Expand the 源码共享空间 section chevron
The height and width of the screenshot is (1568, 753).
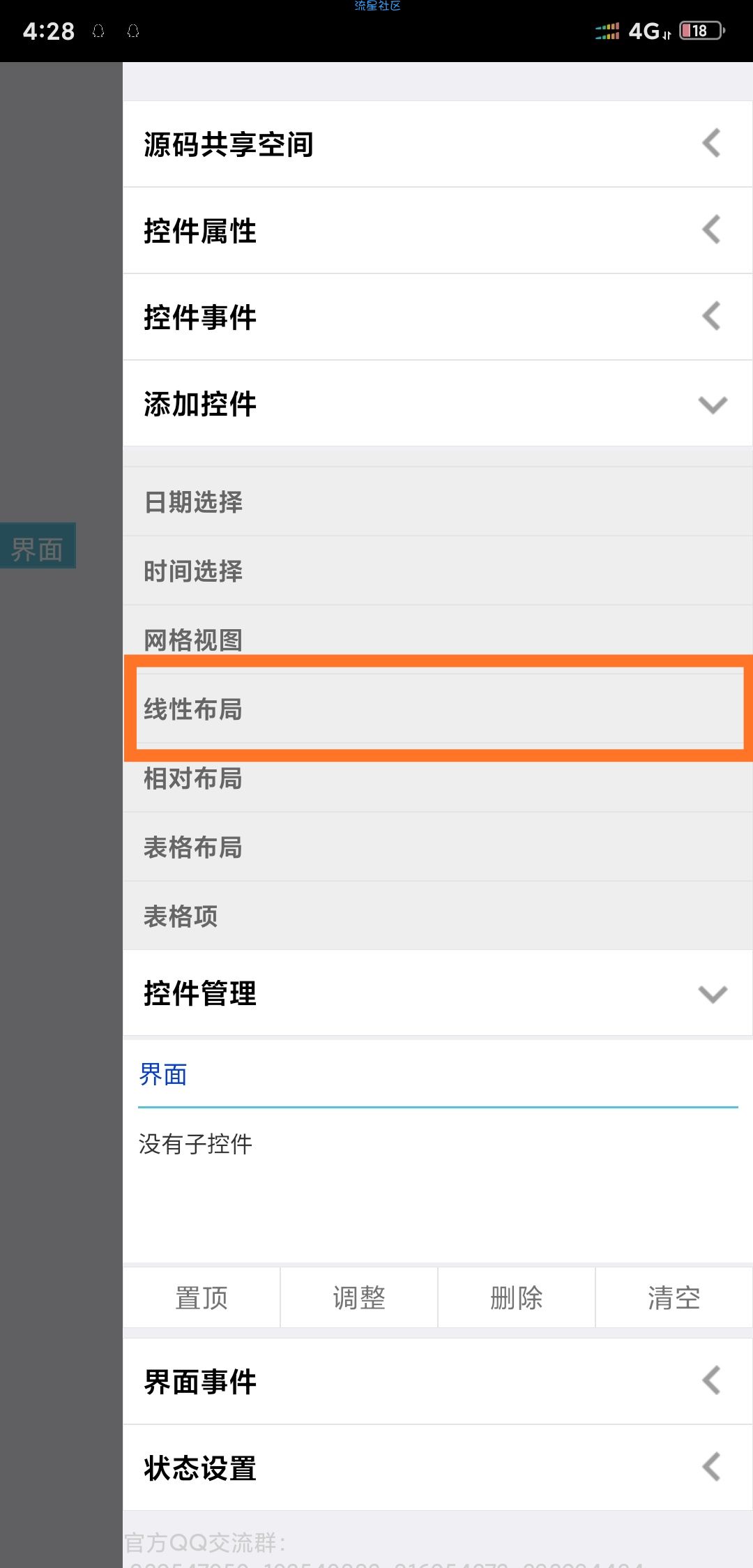711,144
